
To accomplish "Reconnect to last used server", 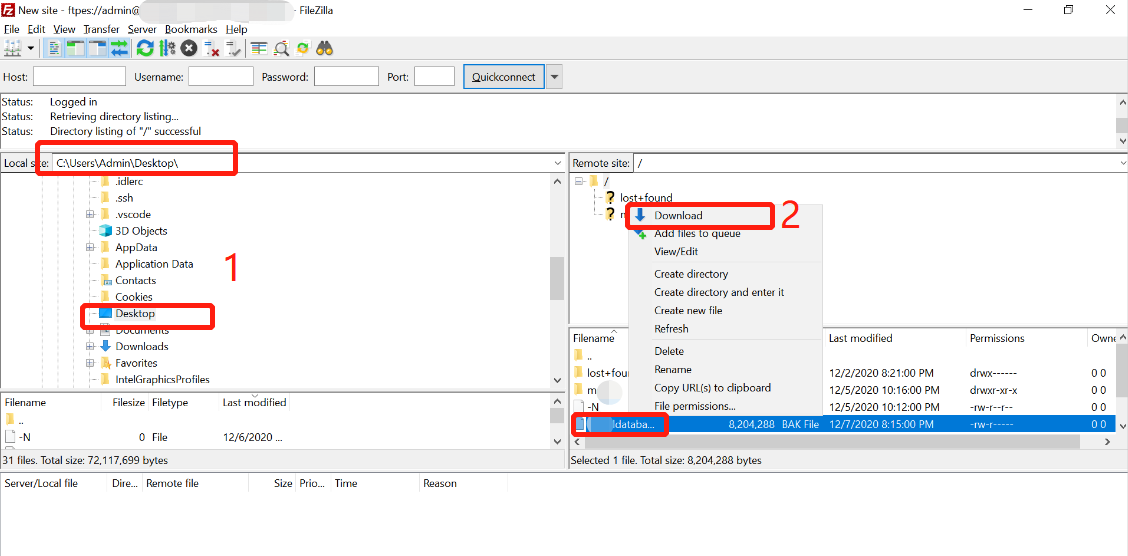I will [233, 48].
